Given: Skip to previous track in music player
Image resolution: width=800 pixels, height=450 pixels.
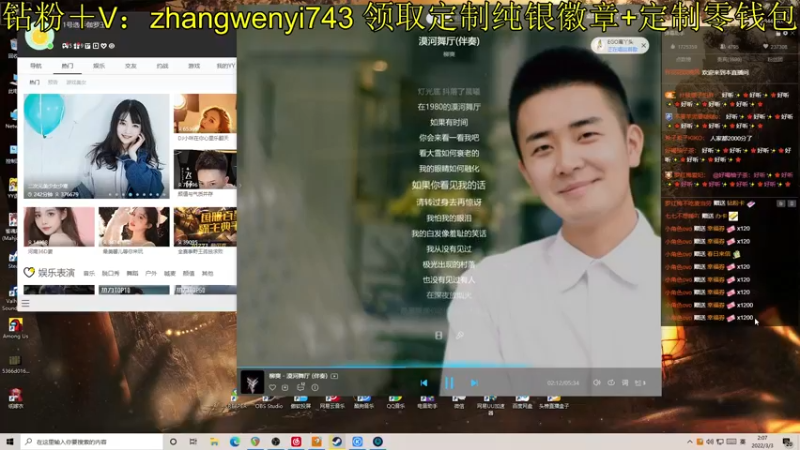Looking at the screenshot, I should (x=423, y=383).
